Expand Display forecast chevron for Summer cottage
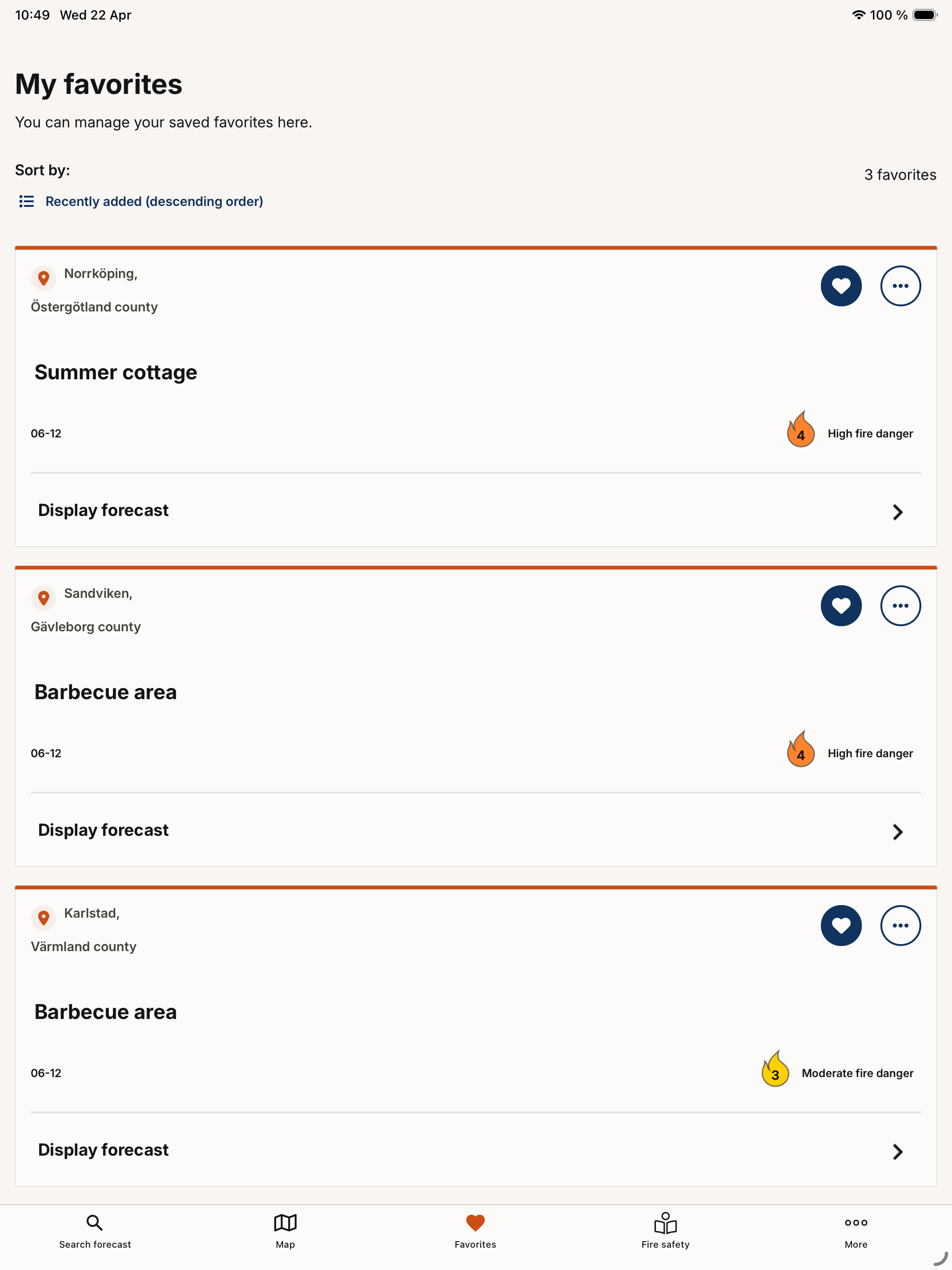Image resolution: width=952 pixels, height=1270 pixels. [x=898, y=511]
